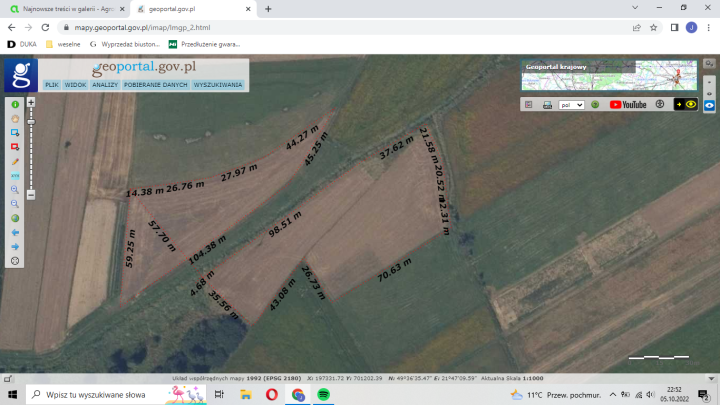Click the green info identify tool

(x=15, y=104)
